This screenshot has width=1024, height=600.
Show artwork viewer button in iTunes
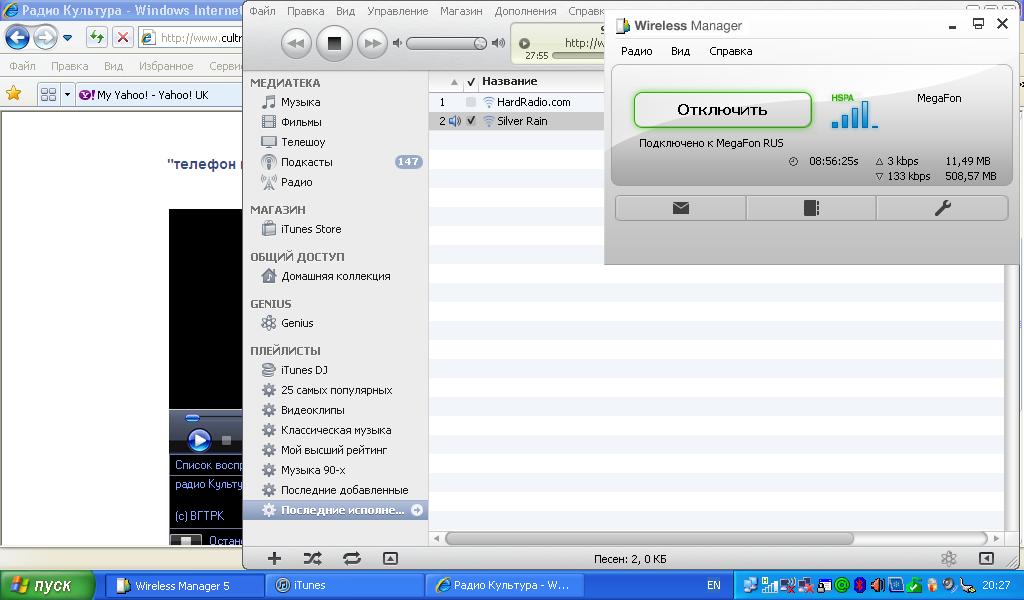pyautogui.click(x=390, y=558)
